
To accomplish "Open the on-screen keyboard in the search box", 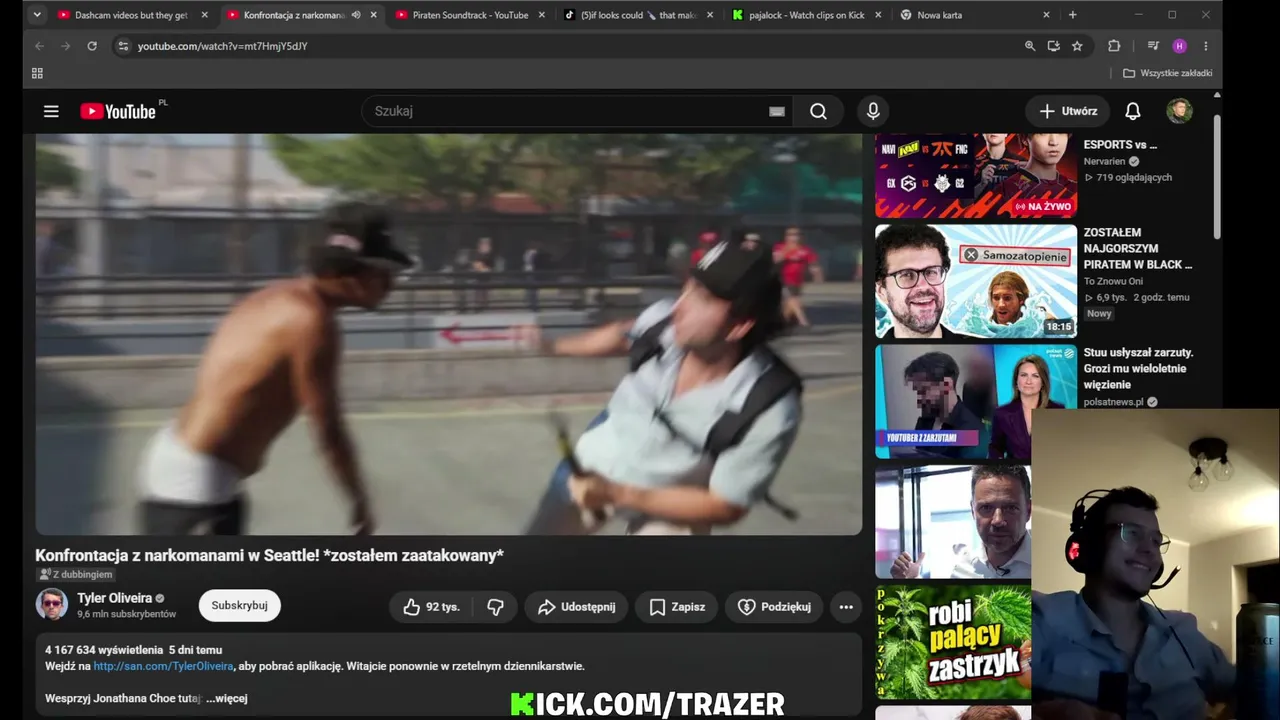I will [777, 112].
